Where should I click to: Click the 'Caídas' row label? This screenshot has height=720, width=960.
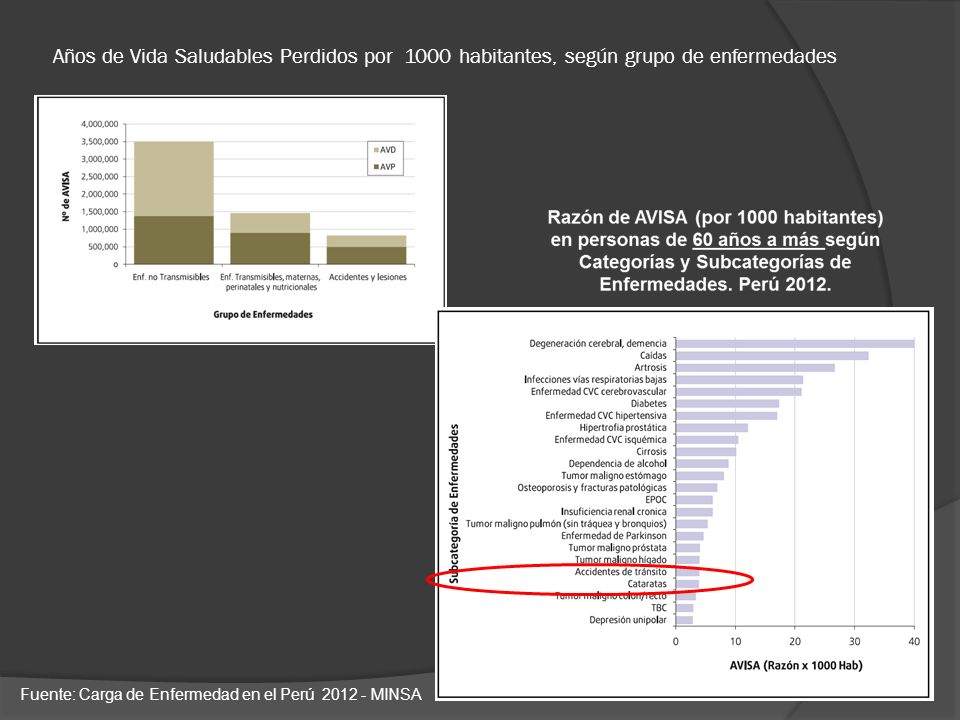(653, 355)
